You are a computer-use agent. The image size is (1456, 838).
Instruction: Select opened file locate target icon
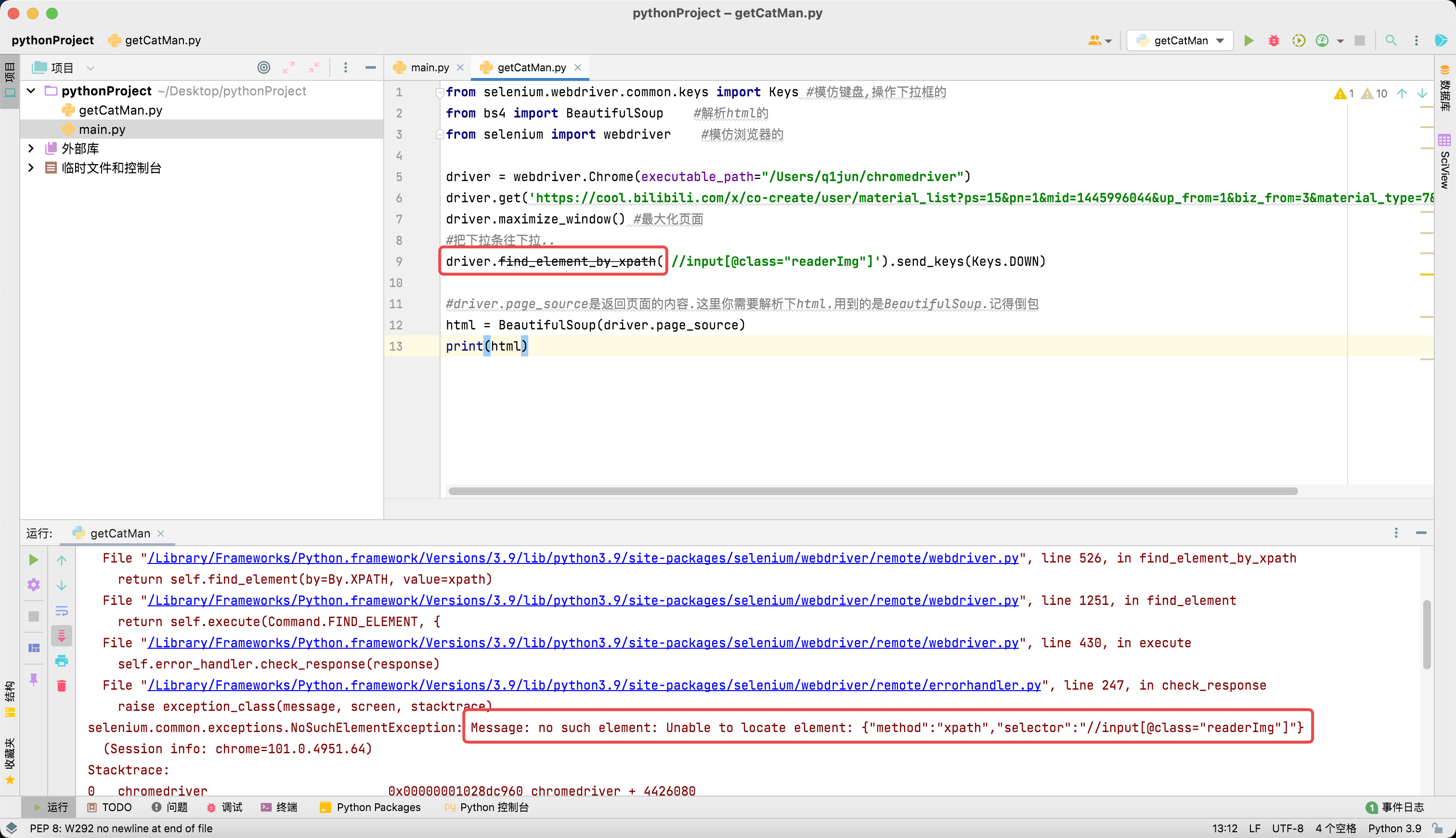coord(263,67)
